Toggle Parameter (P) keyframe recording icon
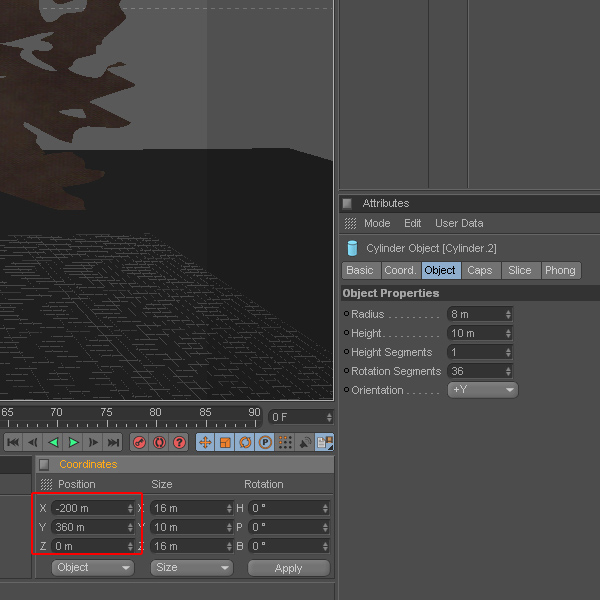This screenshot has width=600, height=600. coord(265,442)
